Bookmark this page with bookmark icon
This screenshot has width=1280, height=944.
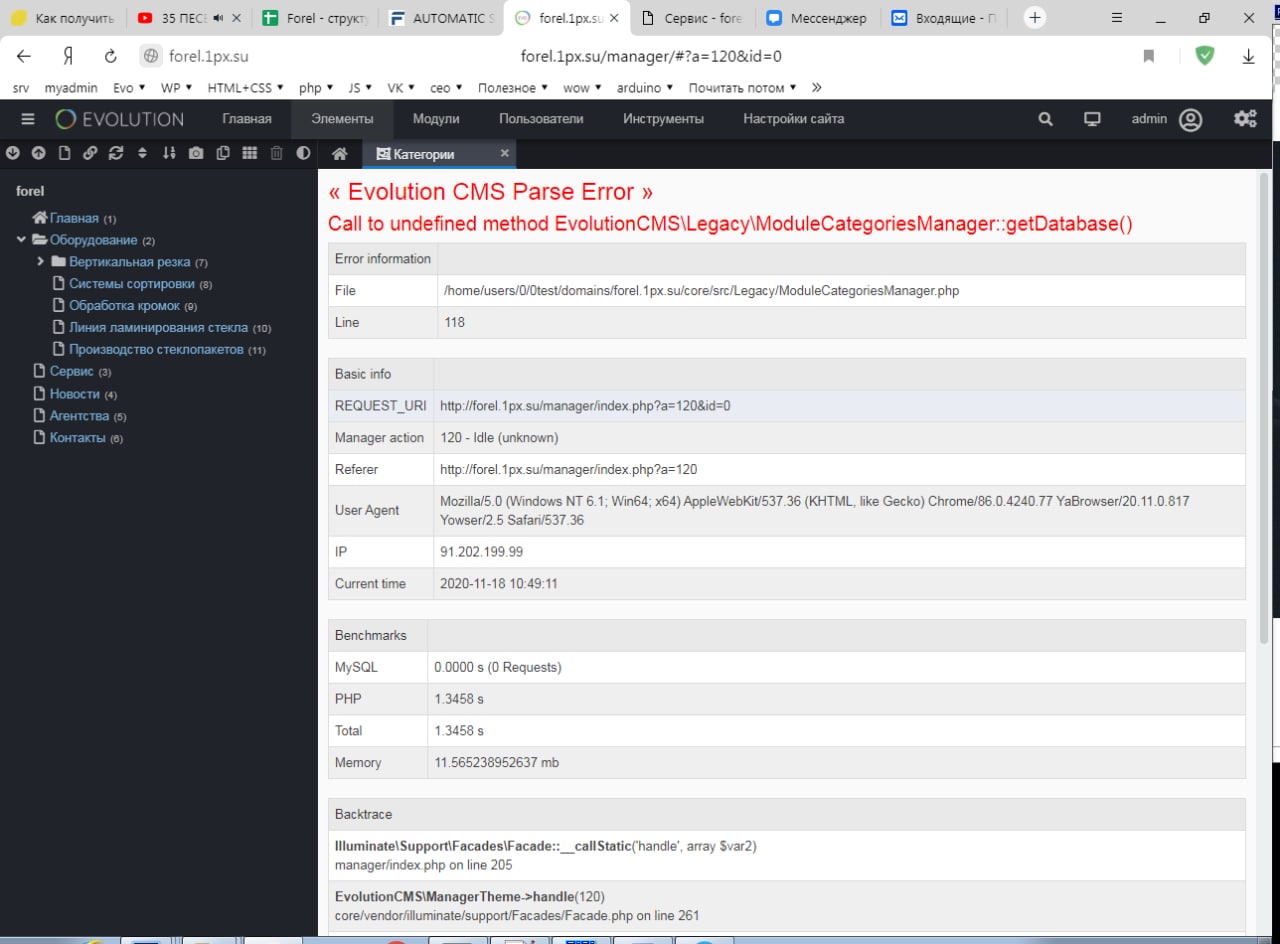(x=1150, y=56)
